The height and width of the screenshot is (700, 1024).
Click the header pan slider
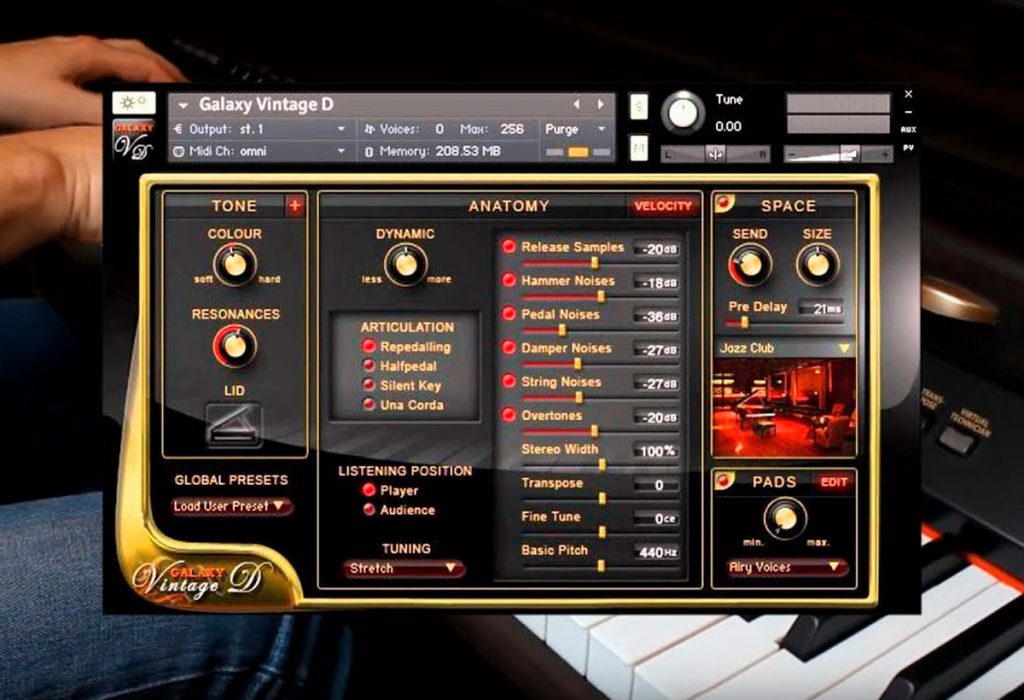tap(715, 155)
